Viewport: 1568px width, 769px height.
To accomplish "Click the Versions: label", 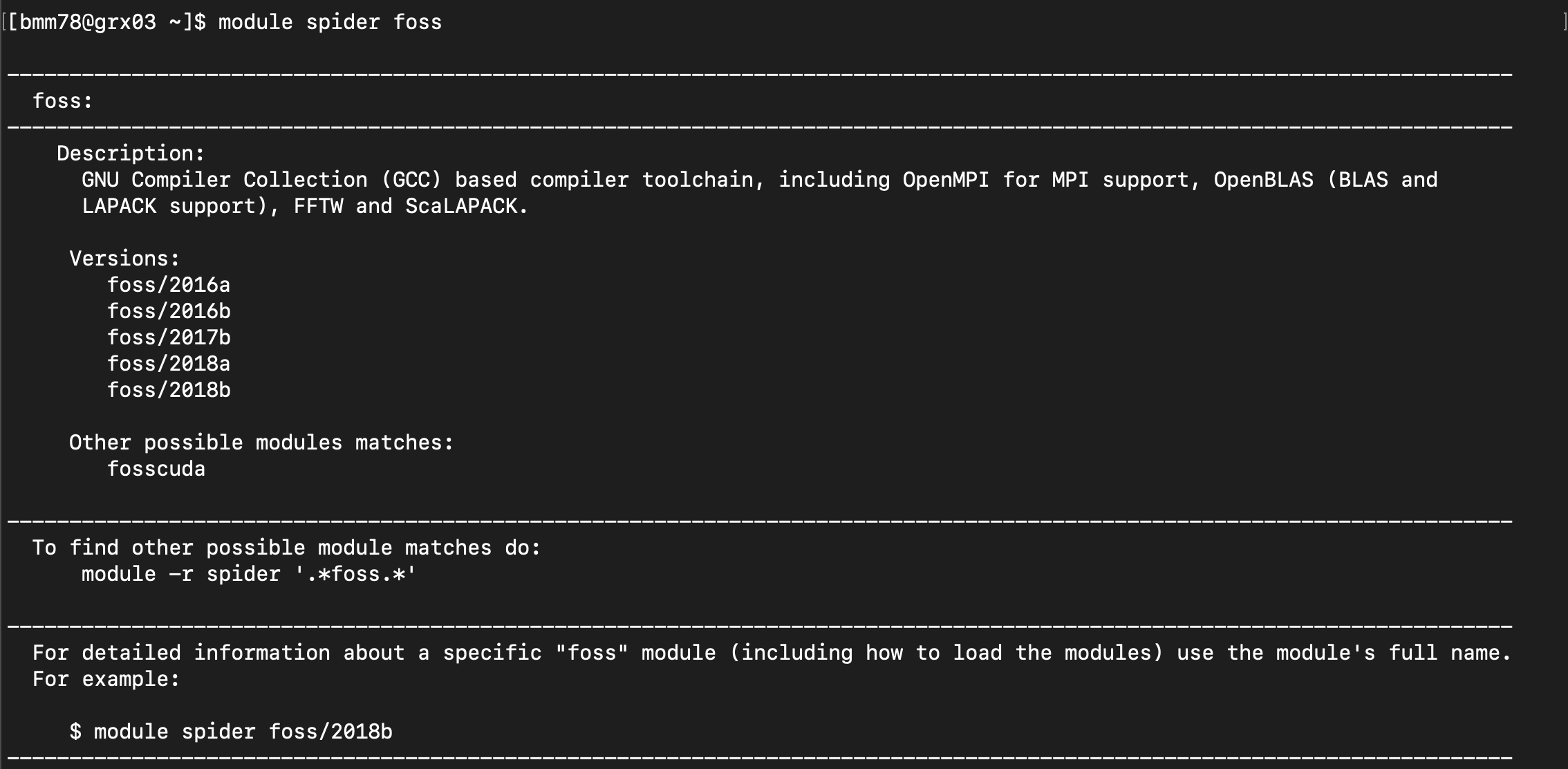I will [124, 259].
